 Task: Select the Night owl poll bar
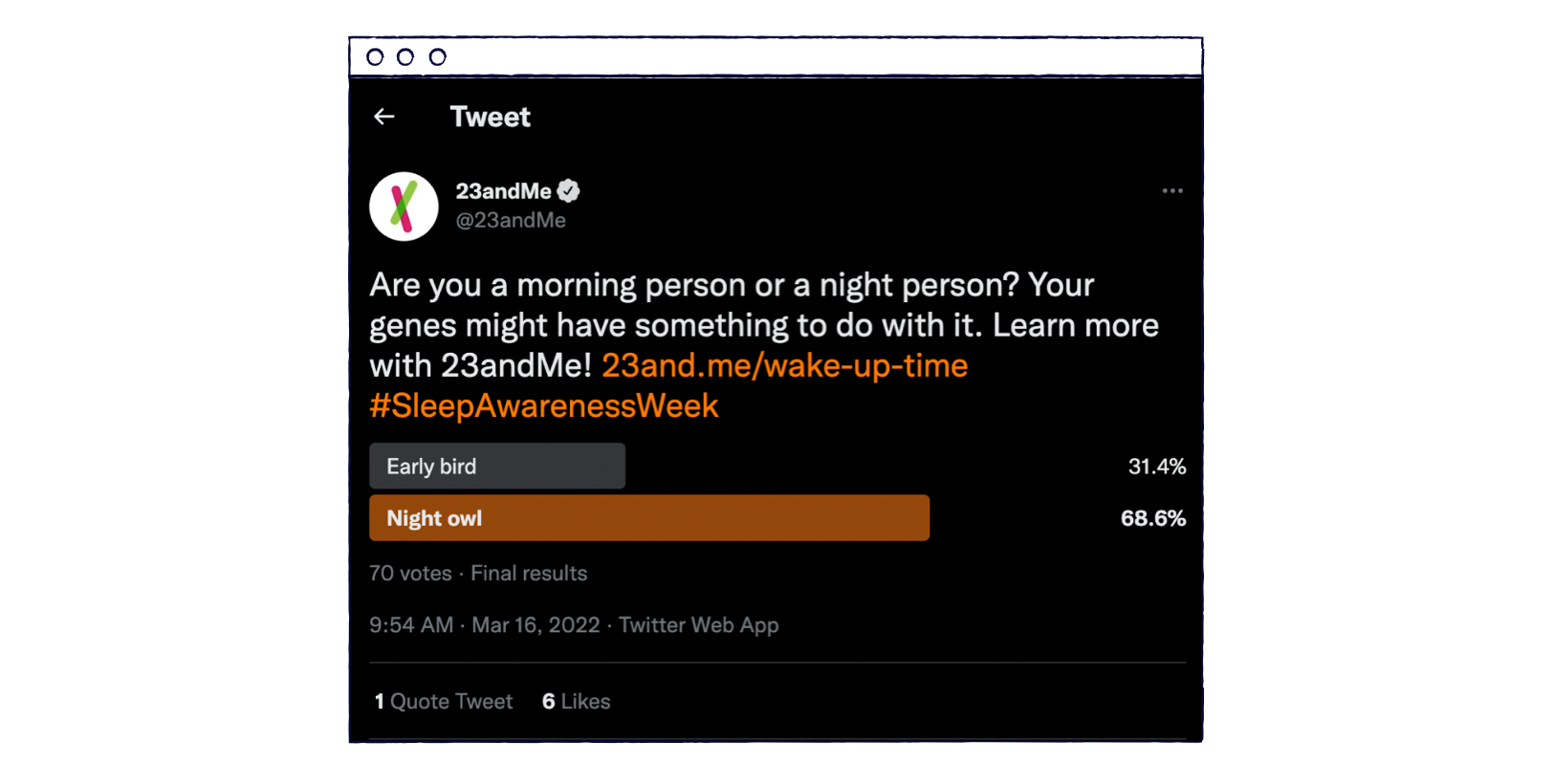click(x=649, y=518)
